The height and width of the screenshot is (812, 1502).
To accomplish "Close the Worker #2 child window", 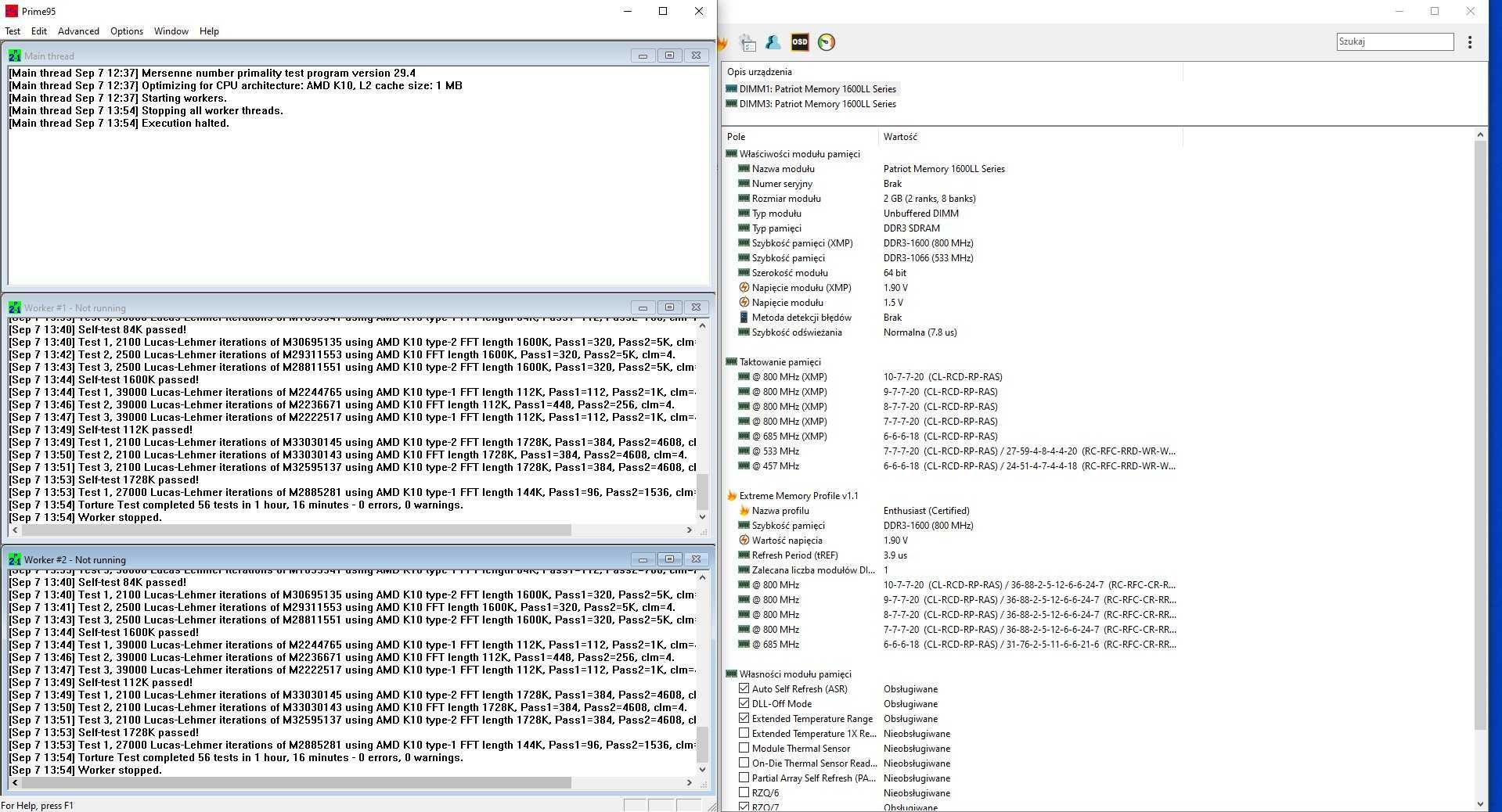I will (696, 559).
